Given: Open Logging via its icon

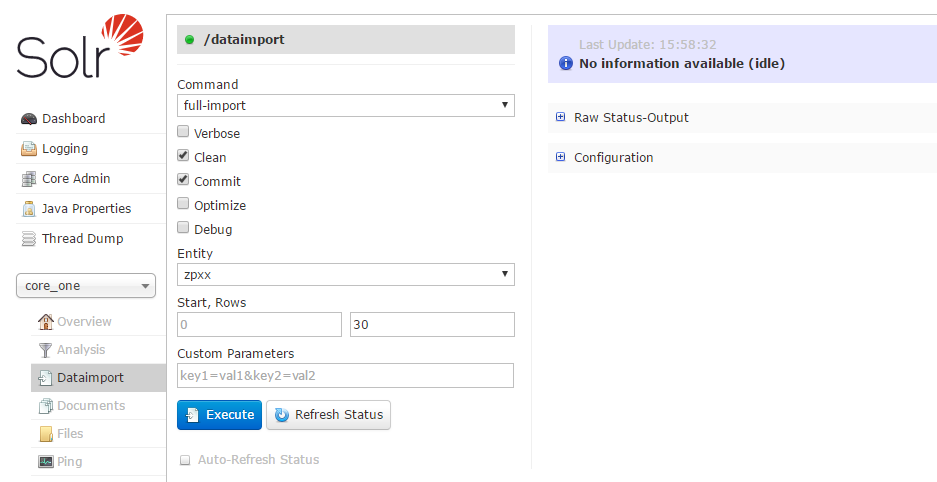Looking at the screenshot, I should coord(29,149).
